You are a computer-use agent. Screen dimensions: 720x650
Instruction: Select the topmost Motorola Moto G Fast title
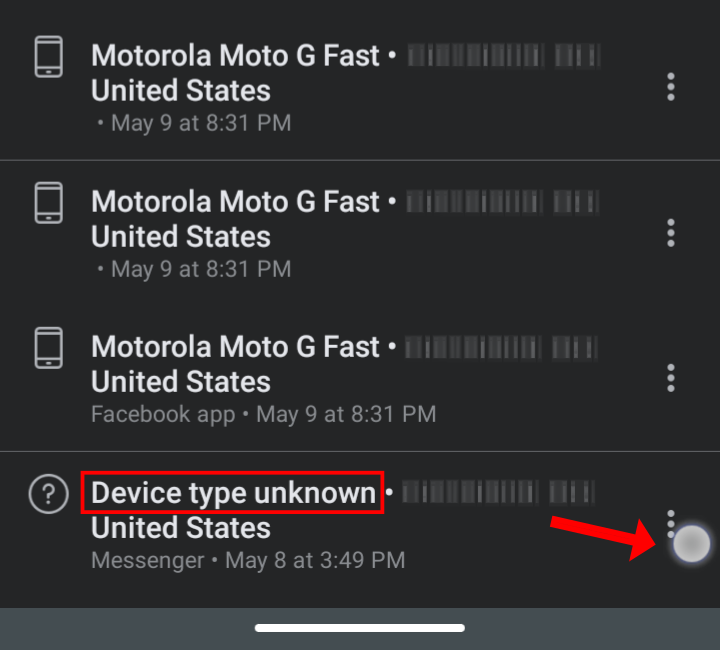pos(235,56)
